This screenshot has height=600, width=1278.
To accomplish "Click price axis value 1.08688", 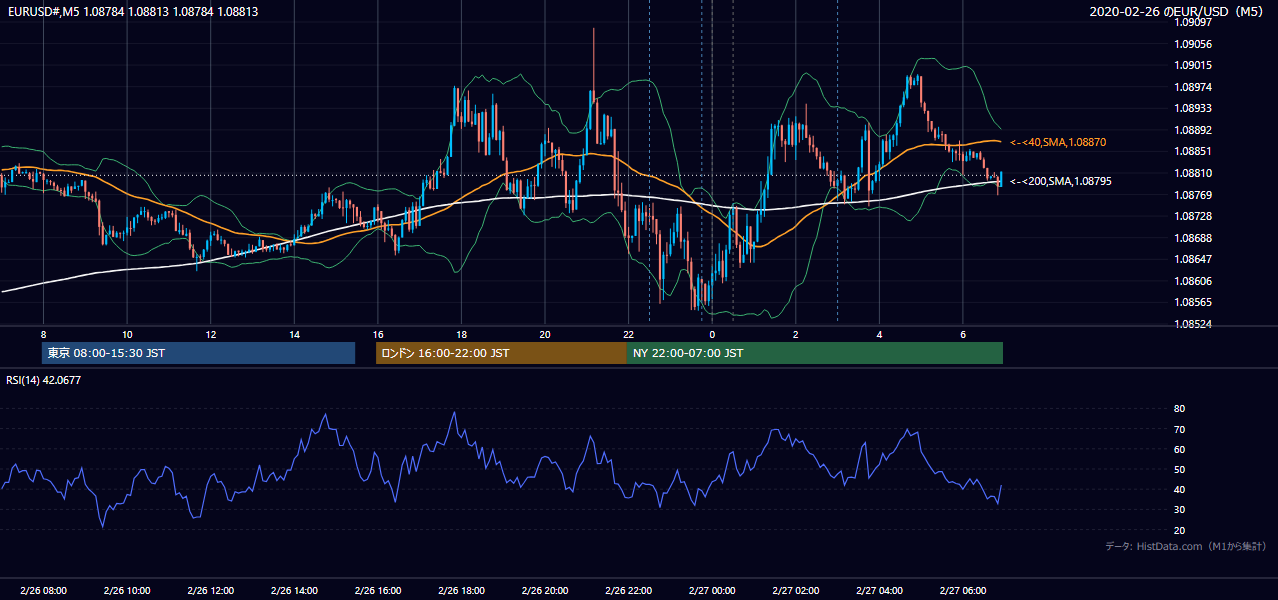I will click(1194, 238).
